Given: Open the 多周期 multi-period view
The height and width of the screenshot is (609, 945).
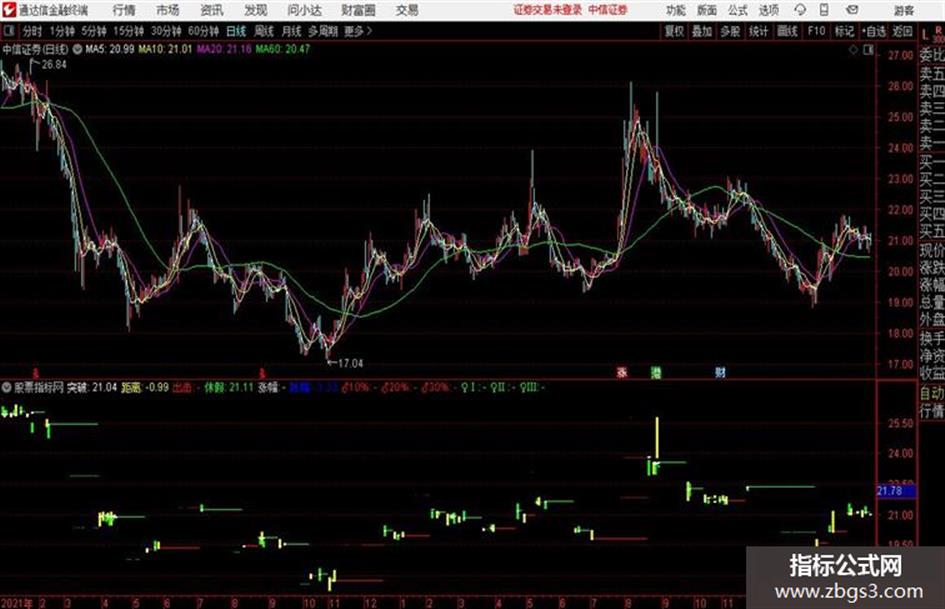Looking at the screenshot, I should point(323,31).
